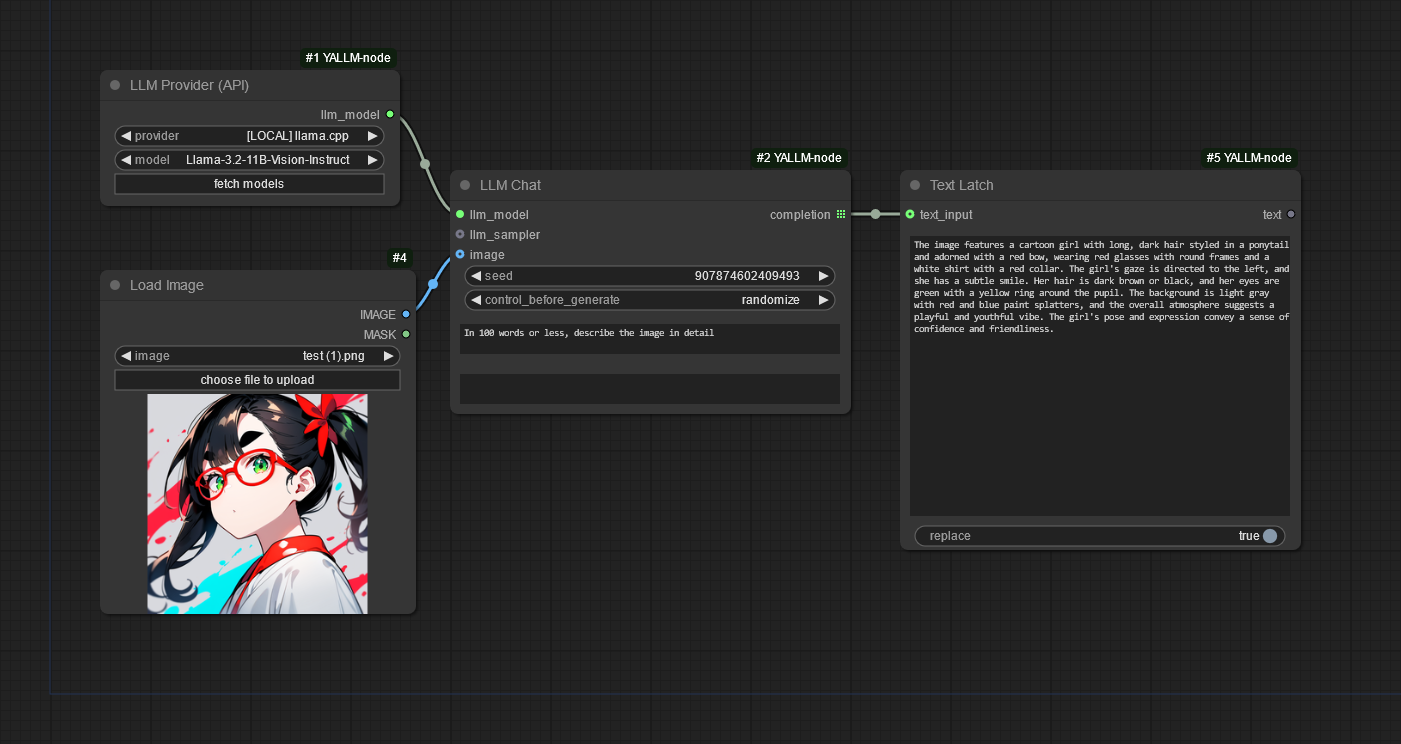Select previous model with left arrow
The width and height of the screenshot is (1401, 744).
[126, 160]
